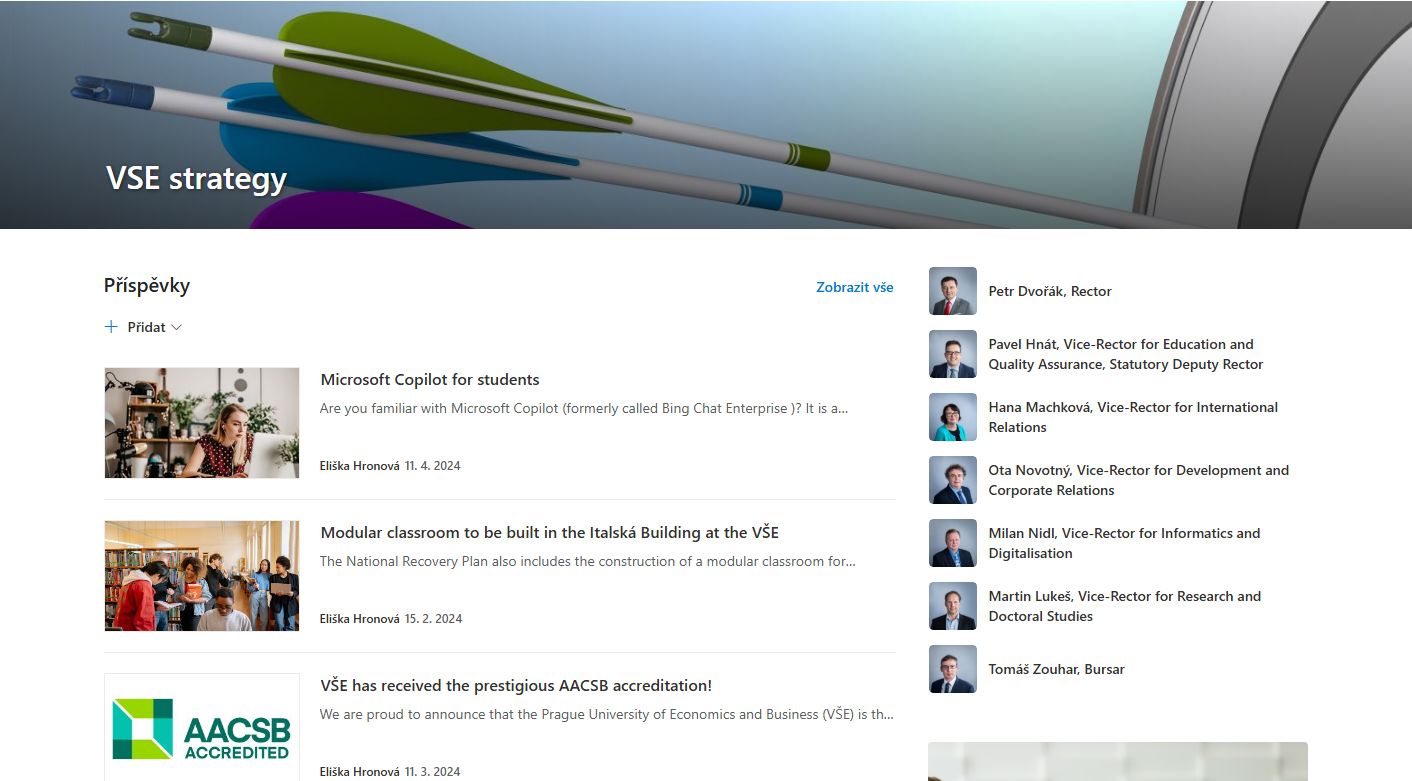Click the Microsoft Copilot article thumbnail
The height and width of the screenshot is (781, 1412).
click(x=202, y=422)
